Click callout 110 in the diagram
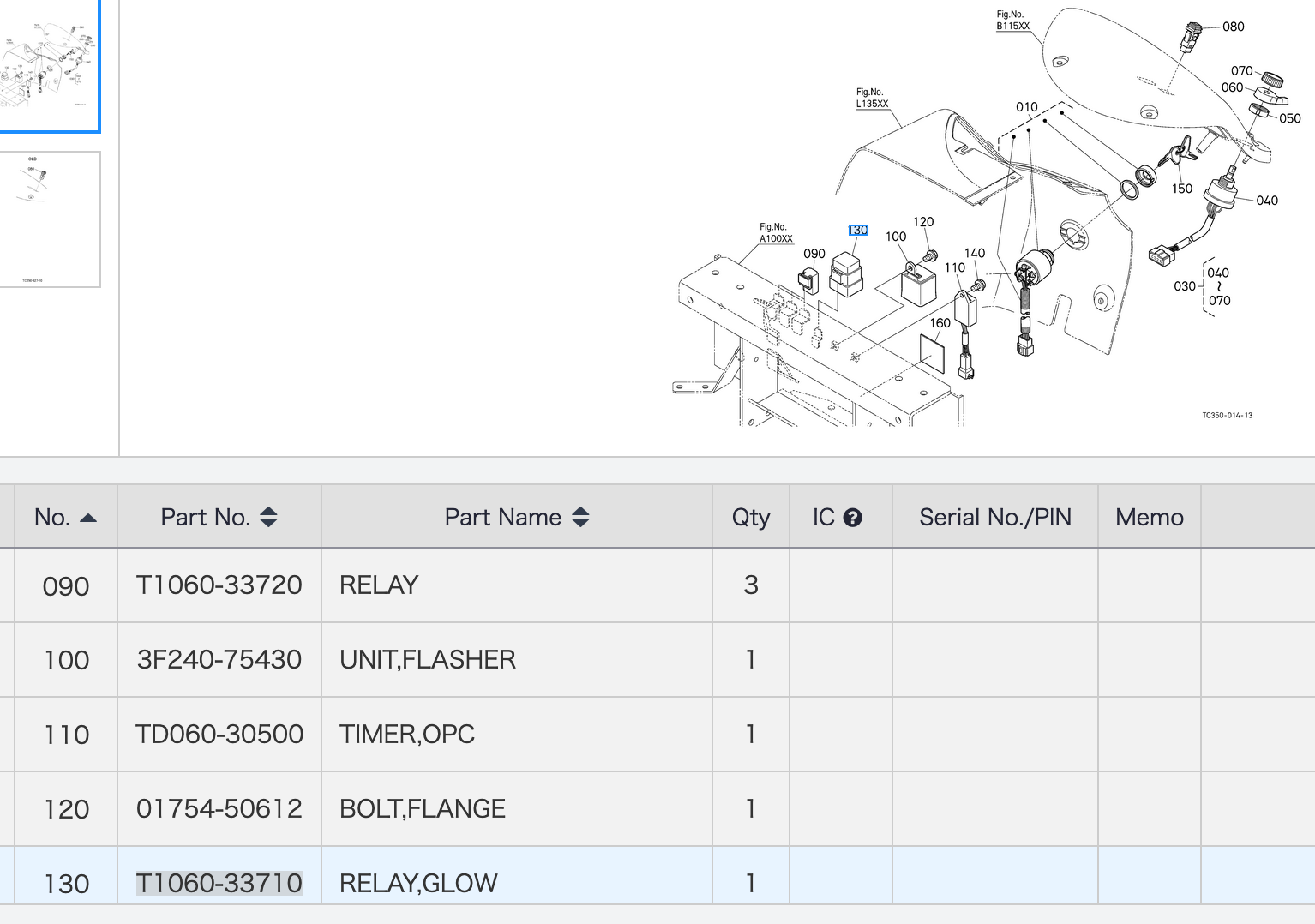This screenshot has width=1315, height=924. coord(954,267)
